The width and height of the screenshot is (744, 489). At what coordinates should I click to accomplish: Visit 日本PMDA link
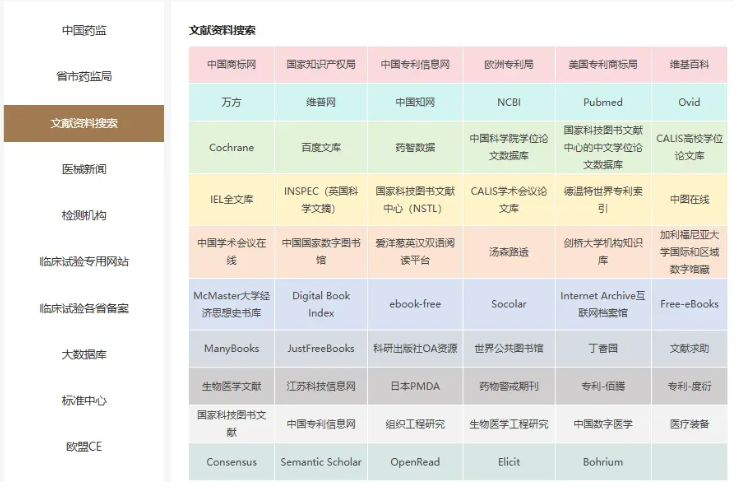pyautogui.click(x=420, y=391)
